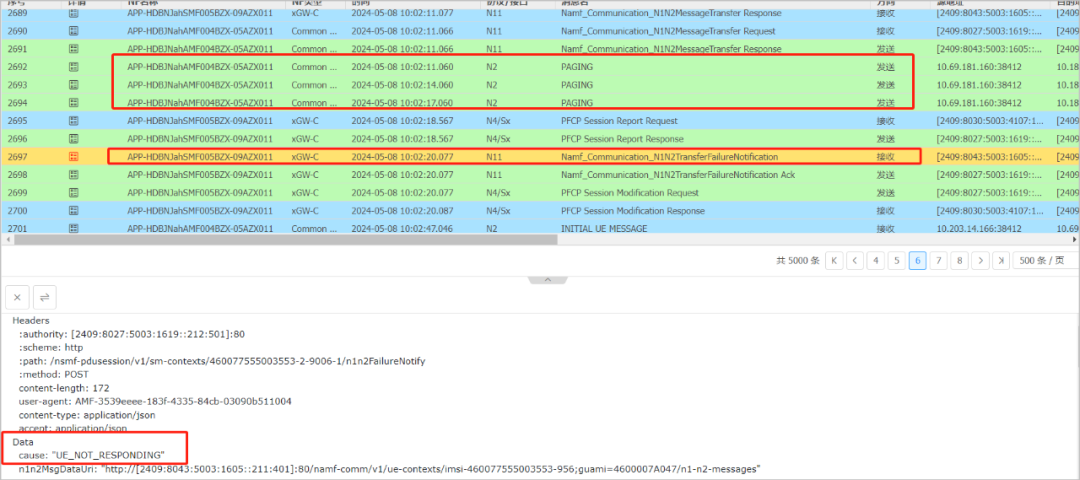Go to the previous page arrow
This screenshot has width=1080, height=480.
(x=855, y=261)
